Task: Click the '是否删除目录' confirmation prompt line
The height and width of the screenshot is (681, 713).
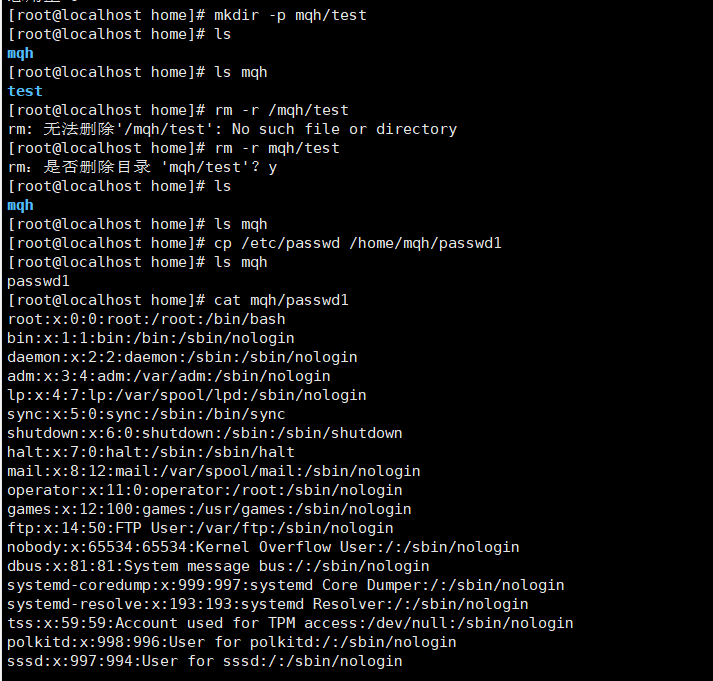Action: click(141, 167)
